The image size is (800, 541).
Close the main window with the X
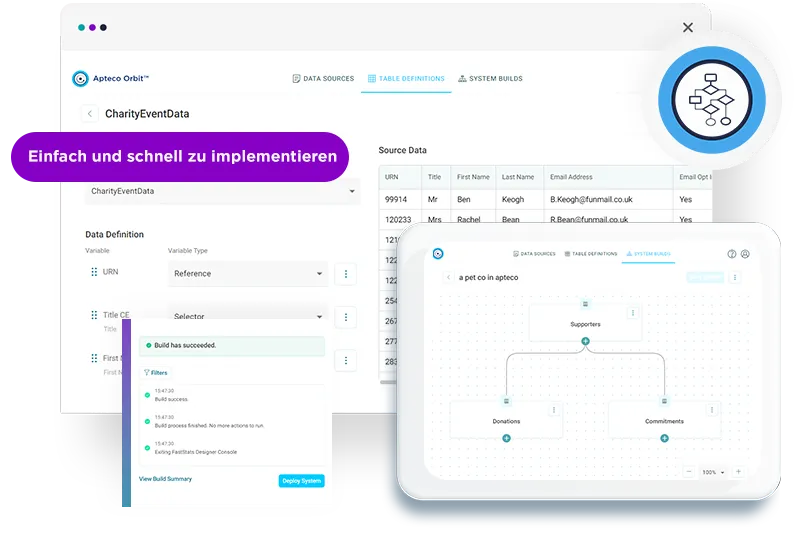pyautogui.click(x=688, y=28)
